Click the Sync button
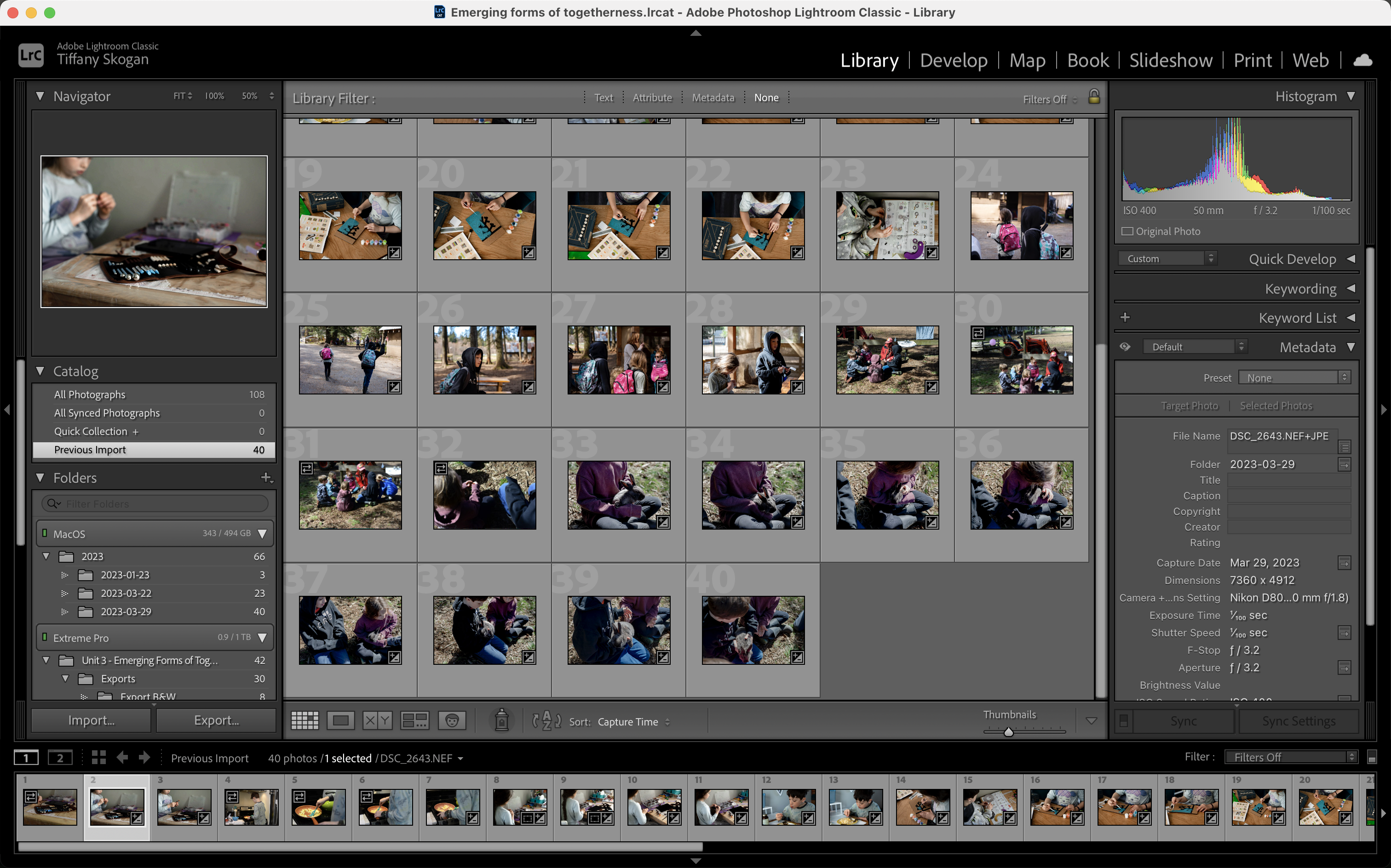 (x=1183, y=721)
